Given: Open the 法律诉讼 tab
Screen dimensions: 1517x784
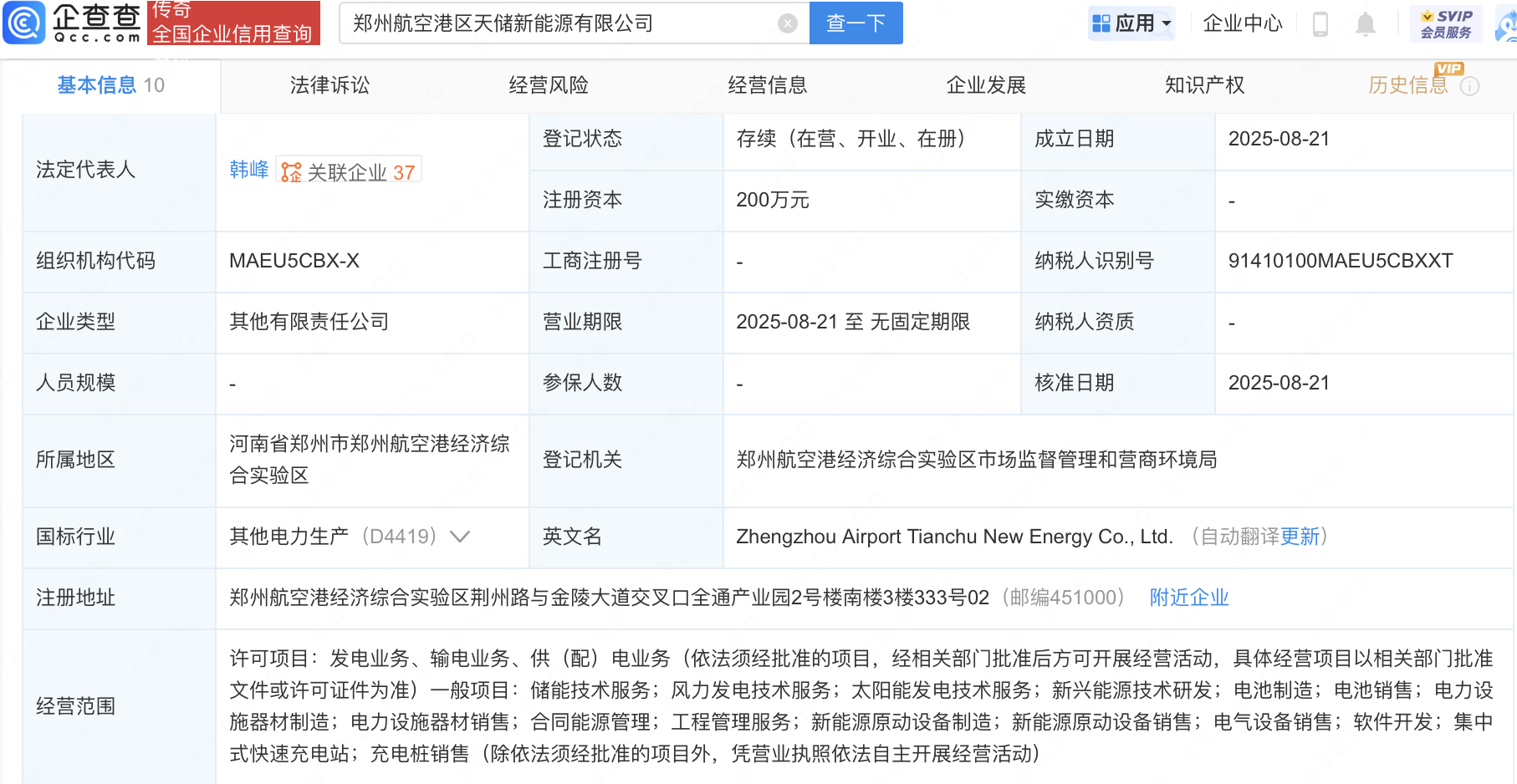Looking at the screenshot, I should (x=329, y=85).
